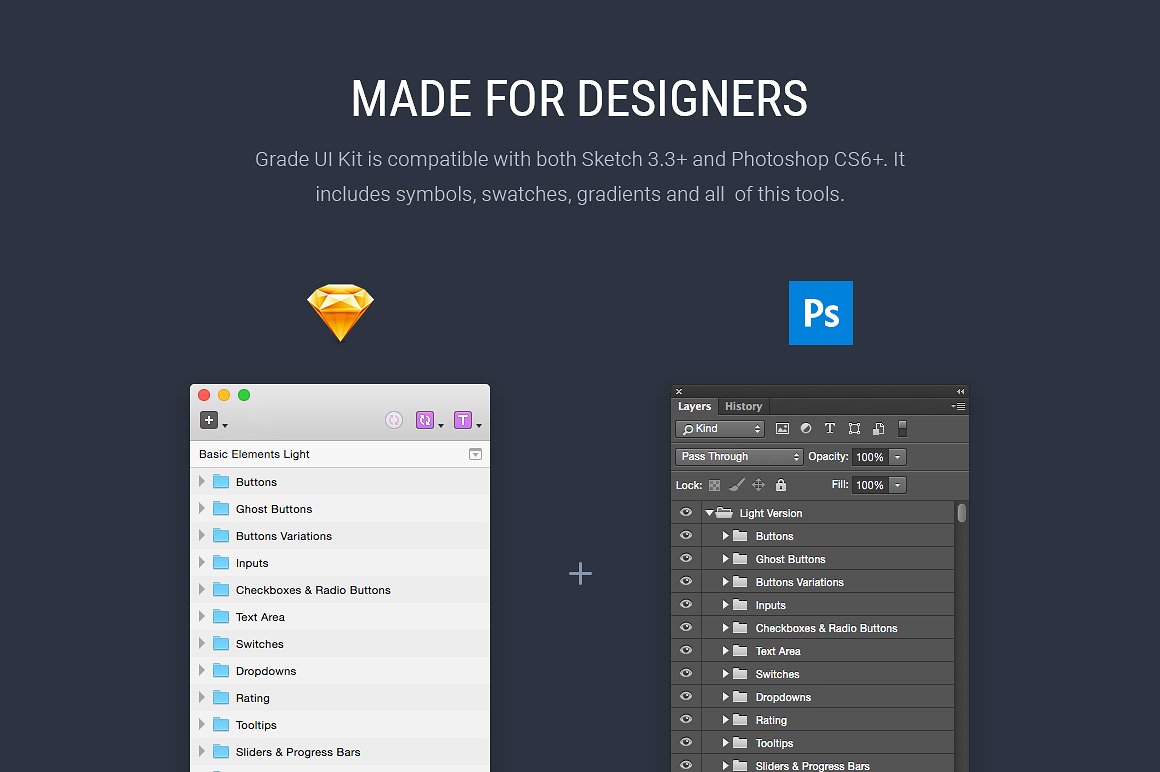The height and width of the screenshot is (772, 1160).
Task: Open the Layers panel menu
Action: 957,406
